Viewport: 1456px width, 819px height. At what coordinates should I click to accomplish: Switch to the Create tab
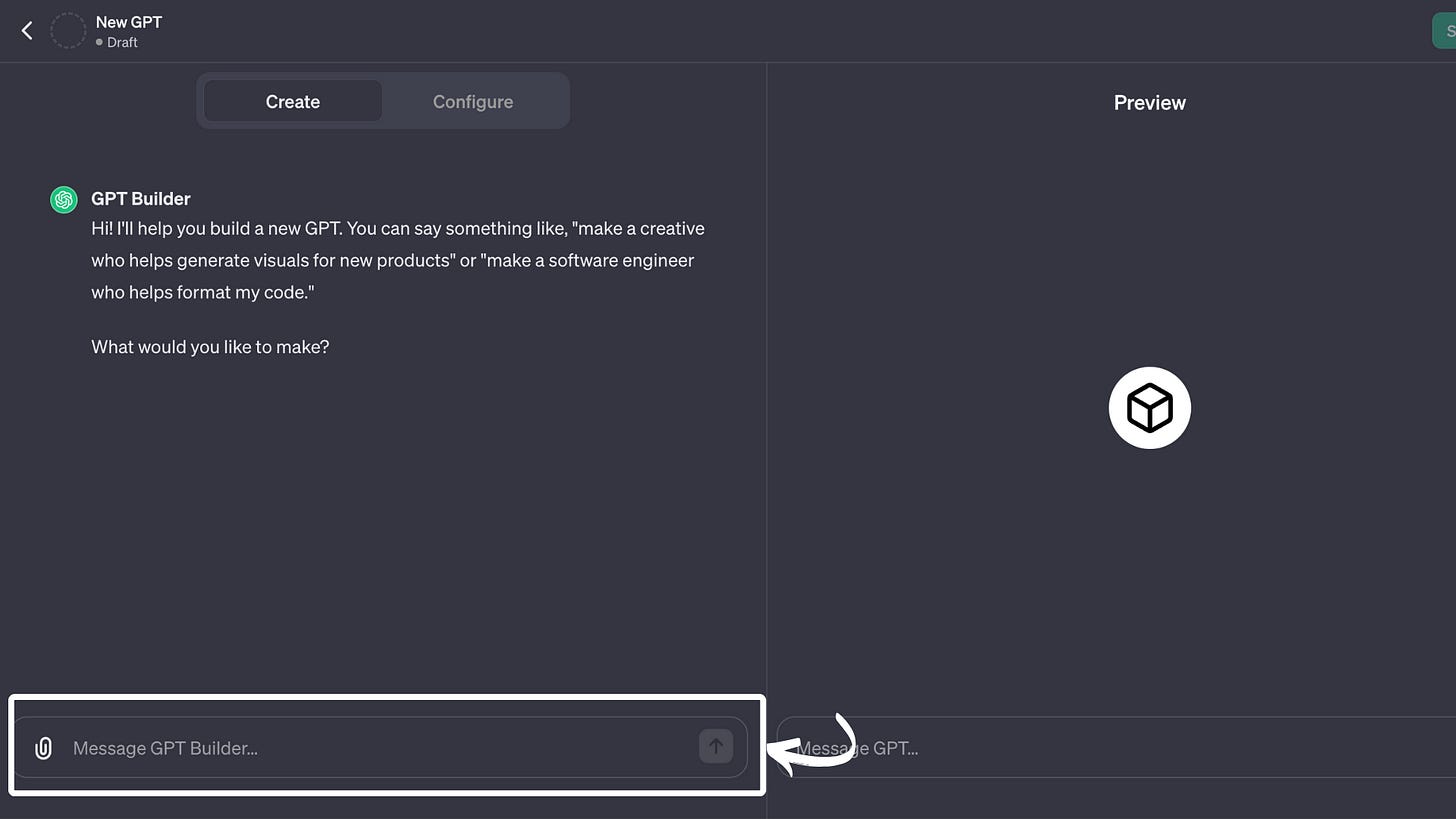[x=293, y=101]
